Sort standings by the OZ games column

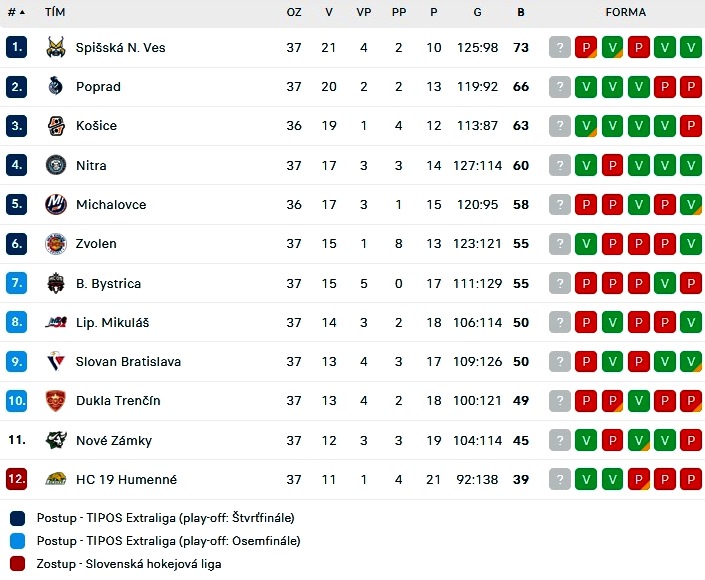click(294, 12)
